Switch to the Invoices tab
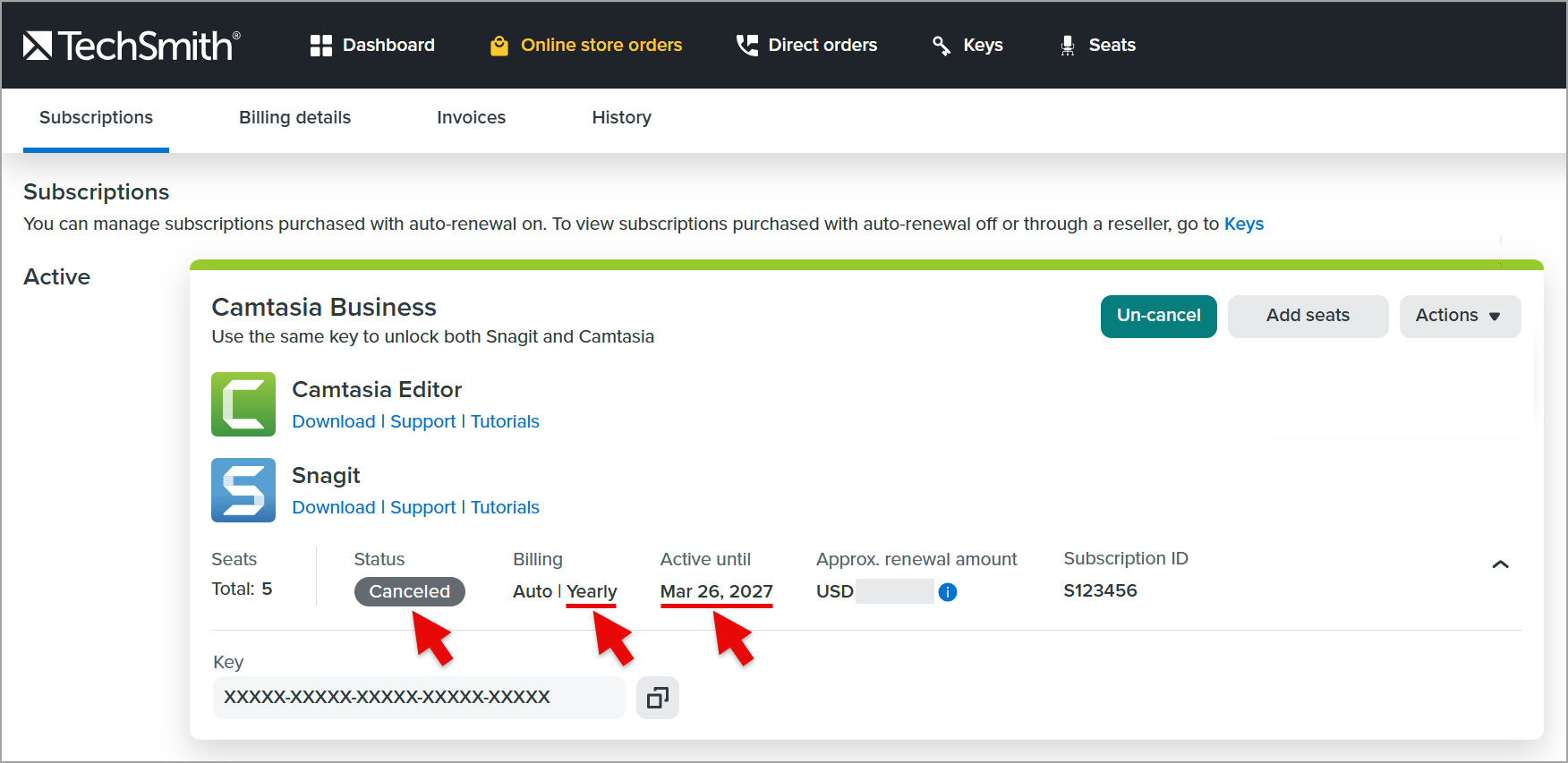 pyautogui.click(x=471, y=118)
